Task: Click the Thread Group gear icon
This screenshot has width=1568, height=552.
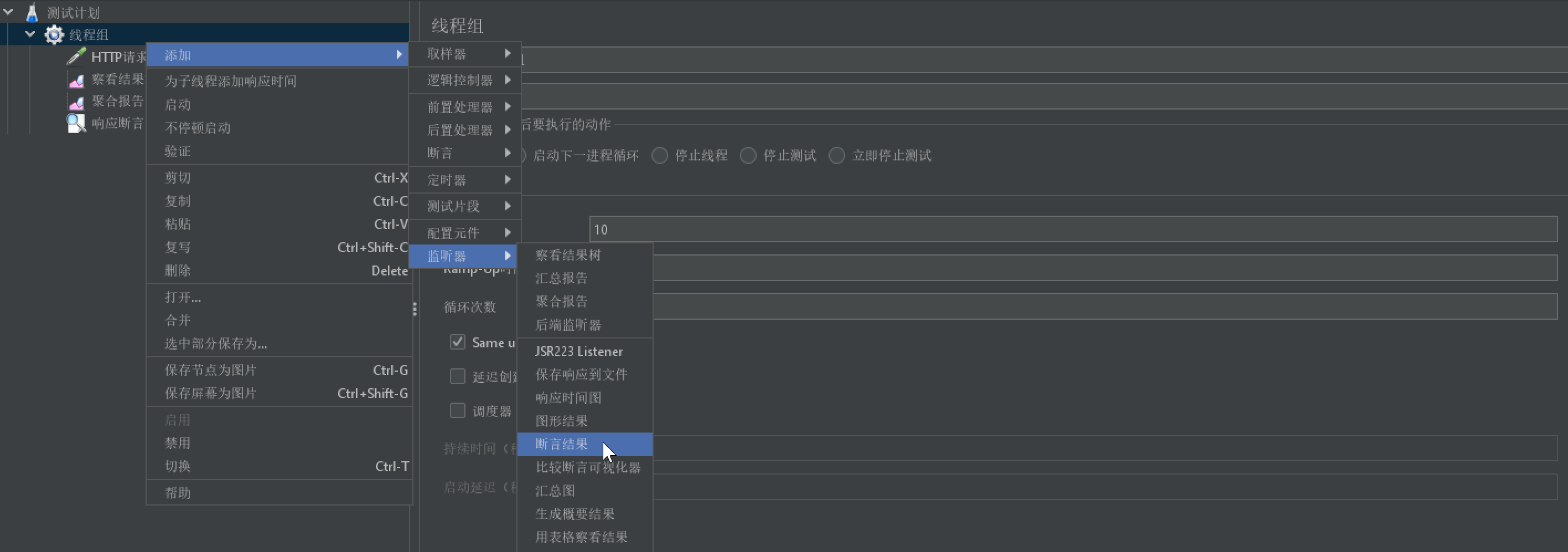Action: pyautogui.click(x=54, y=35)
